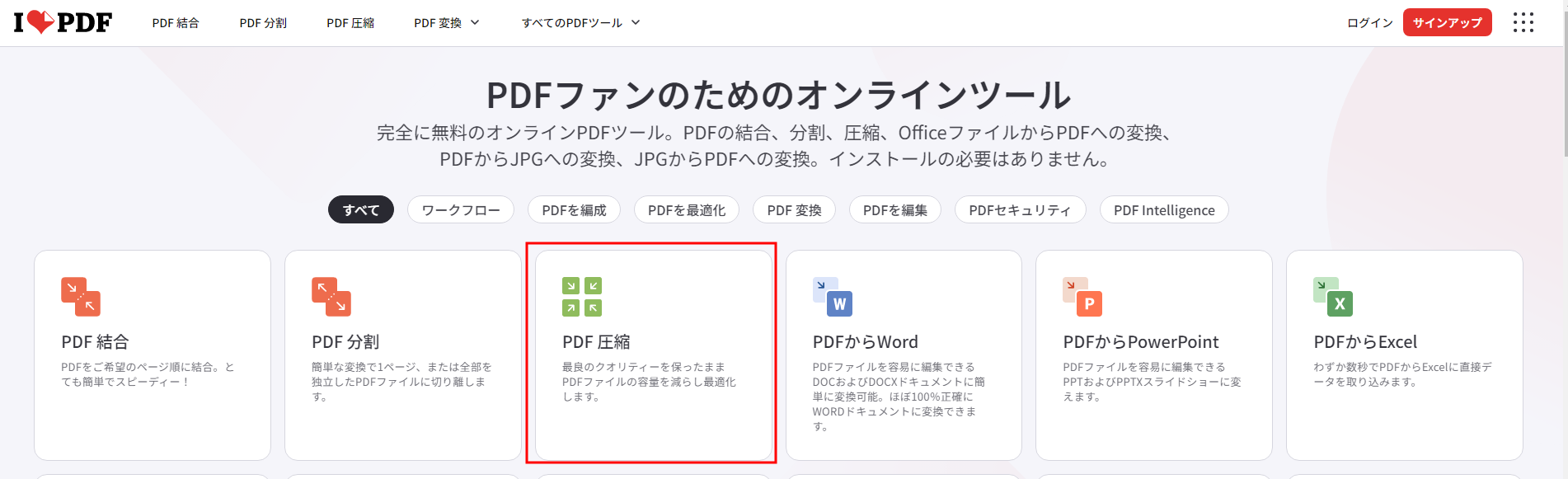Select the PDF 変換 filter pill
This screenshot has width=1568, height=479.
point(794,210)
